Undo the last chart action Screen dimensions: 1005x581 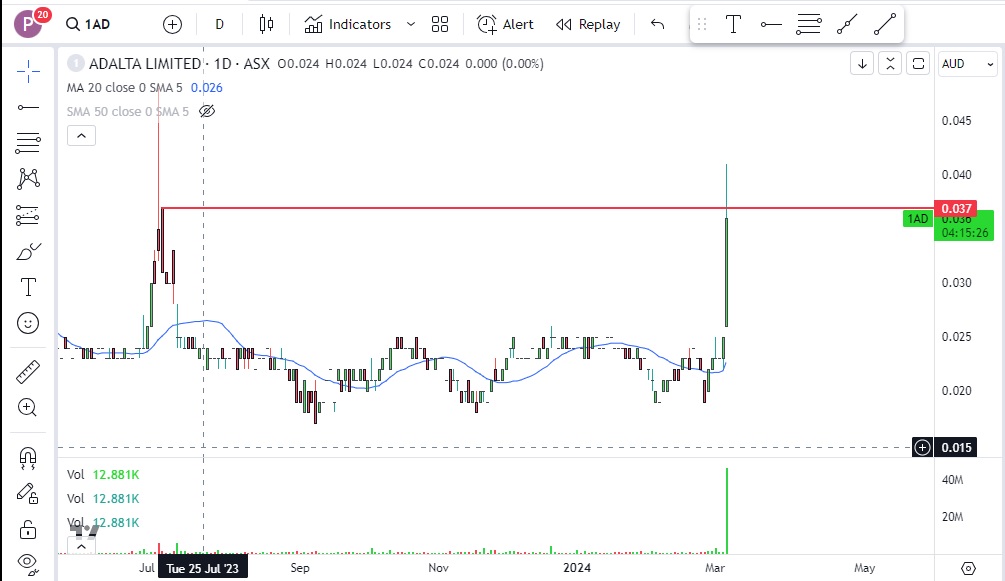pyautogui.click(x=657, y=24)
